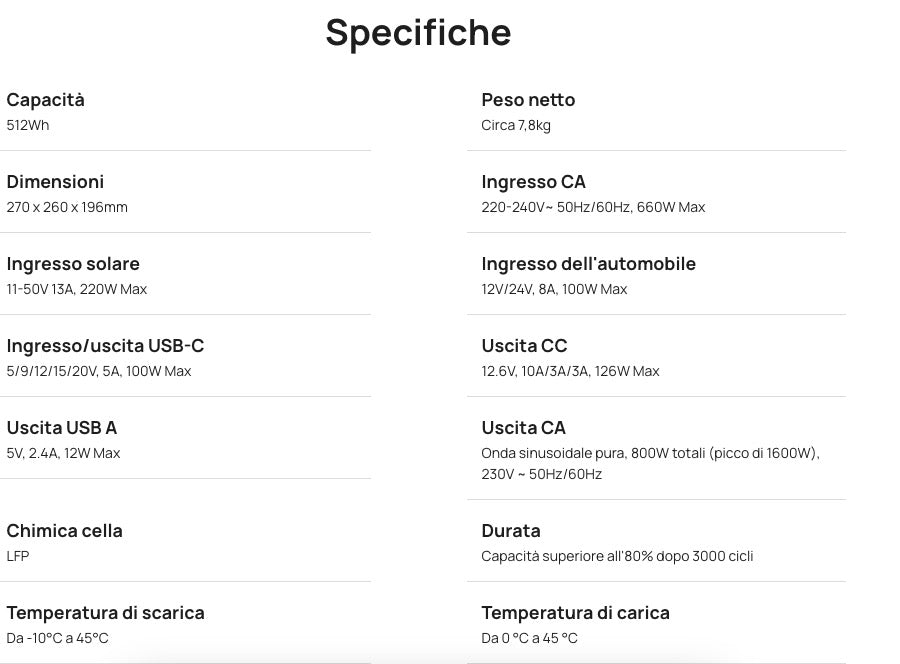Click the Chimica cella heading
The height and width of the screenshot is (664, 900).
click(64, 531)
